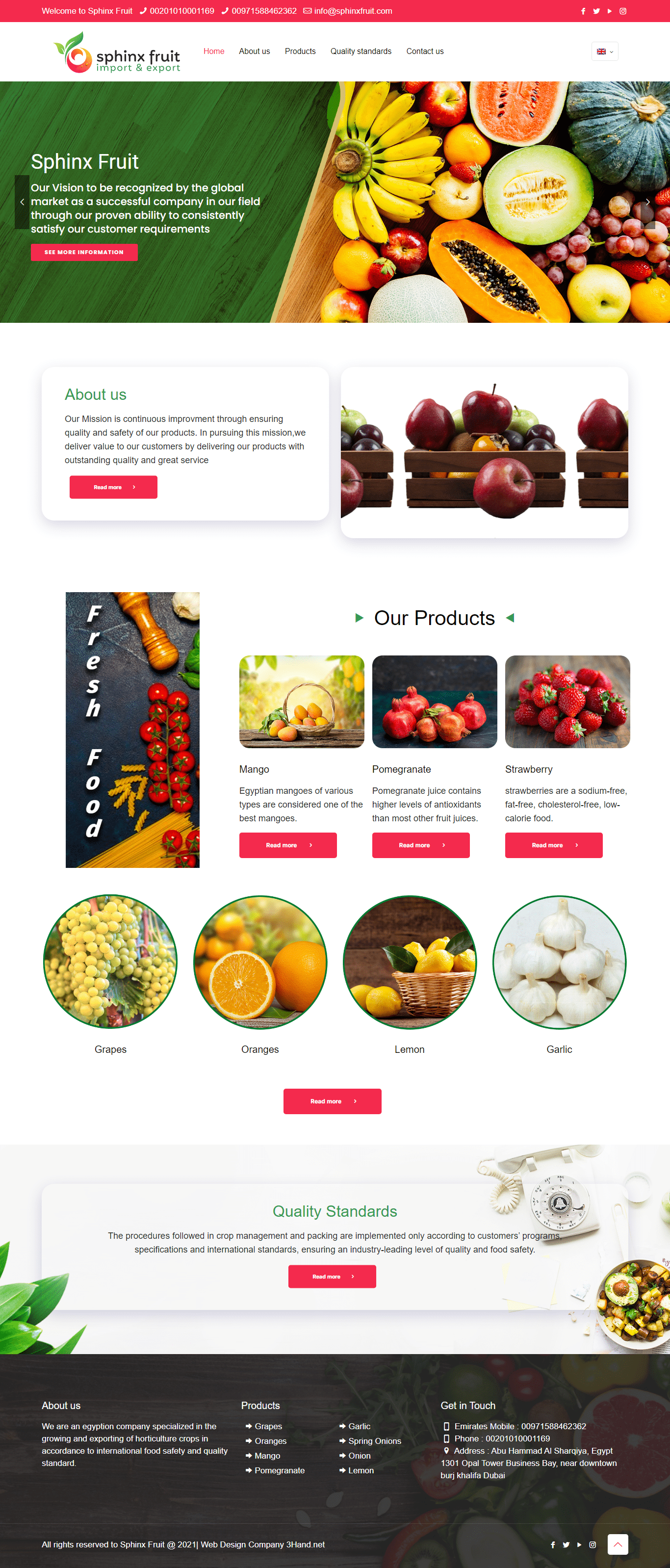This screenshot has width=670, height=1568.
Task: Click the Twitter icon in the footer
Action: tap(566, 1544)
